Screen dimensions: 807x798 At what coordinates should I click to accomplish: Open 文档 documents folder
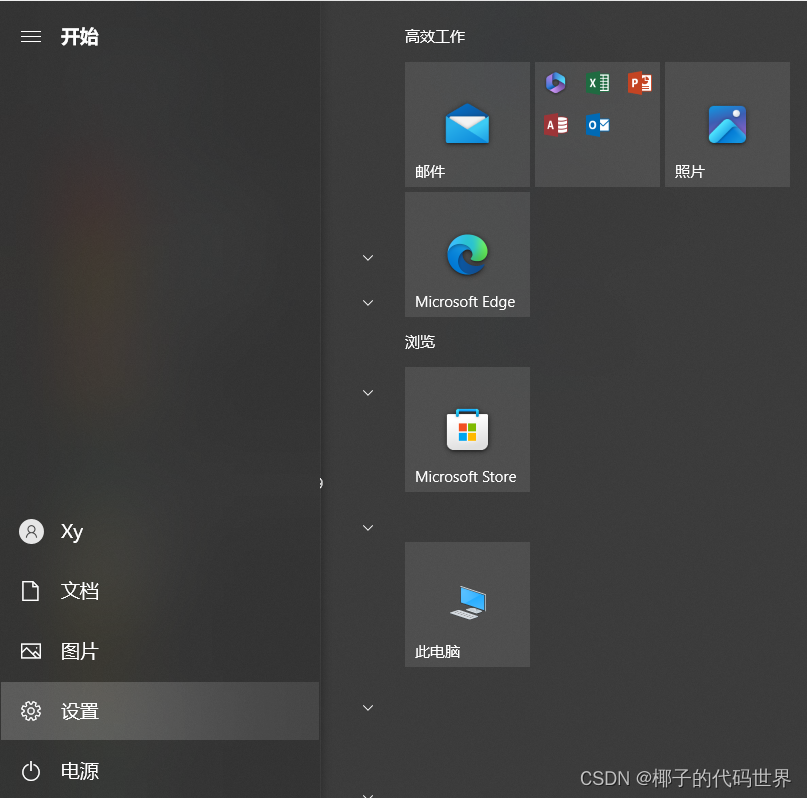click(160, 591)
